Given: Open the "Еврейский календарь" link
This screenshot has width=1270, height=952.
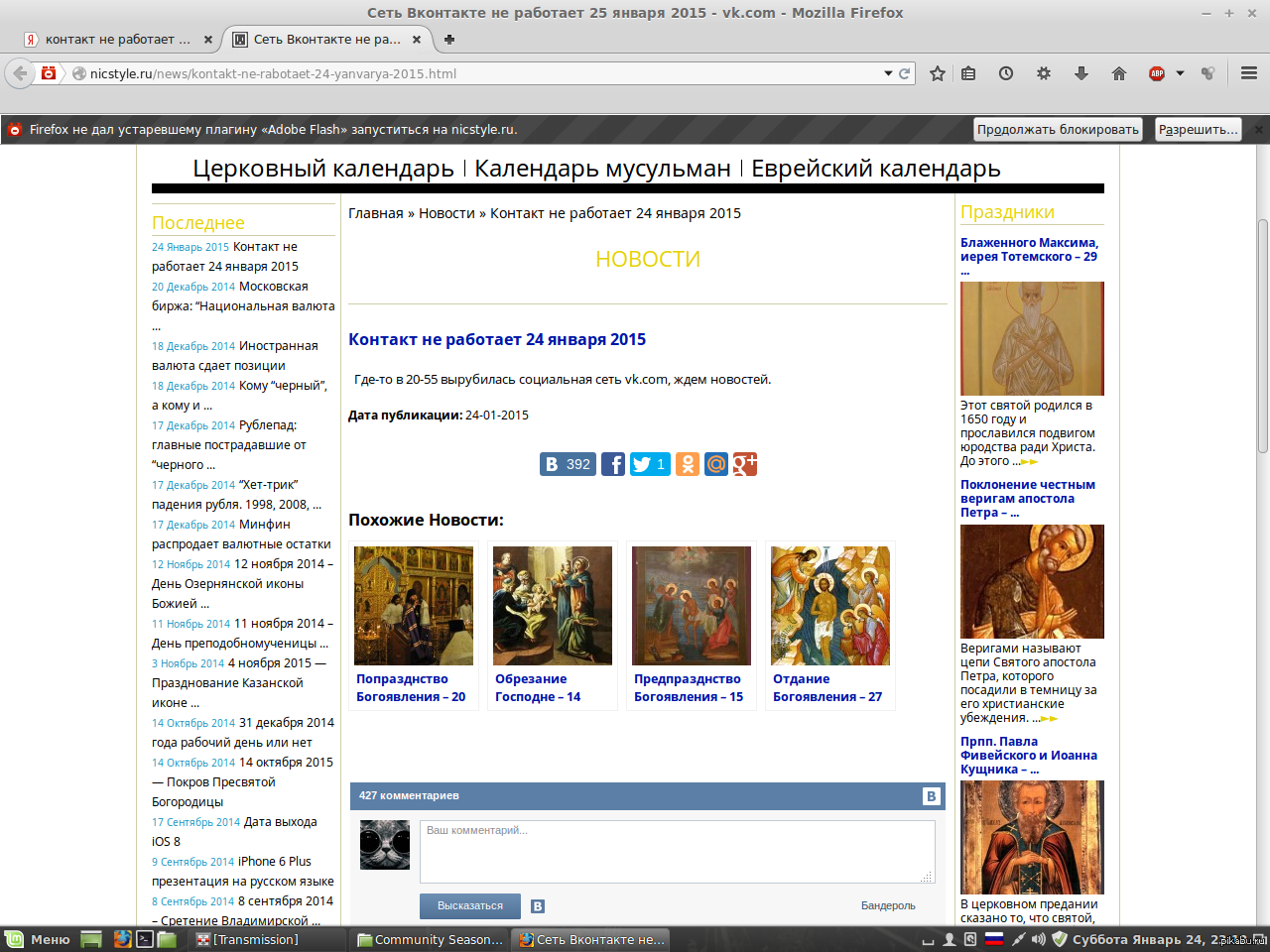Looking at the screenshot, I should (875, 169).
